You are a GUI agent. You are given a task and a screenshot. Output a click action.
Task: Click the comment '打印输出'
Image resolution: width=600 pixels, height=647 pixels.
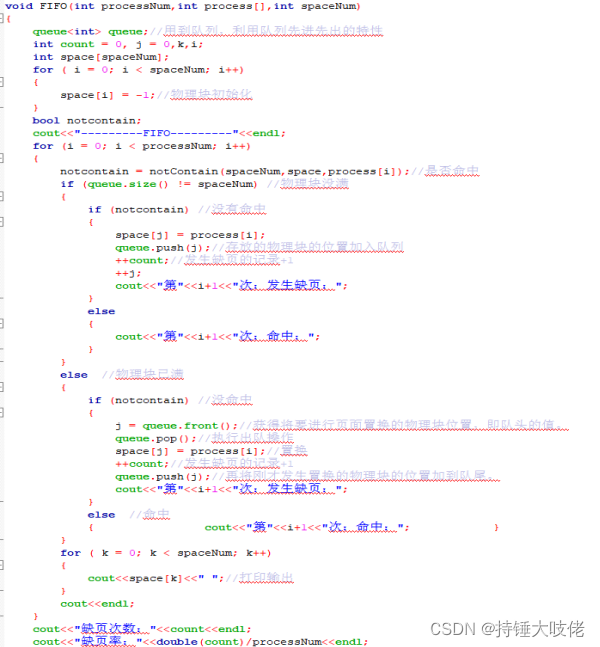coord(266,578)
